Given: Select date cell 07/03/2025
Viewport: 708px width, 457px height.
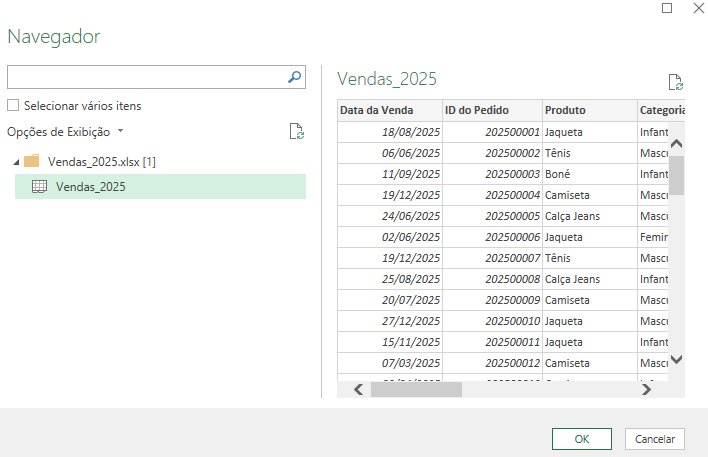Looking at the screenshot, I should [x=390, y=363].
